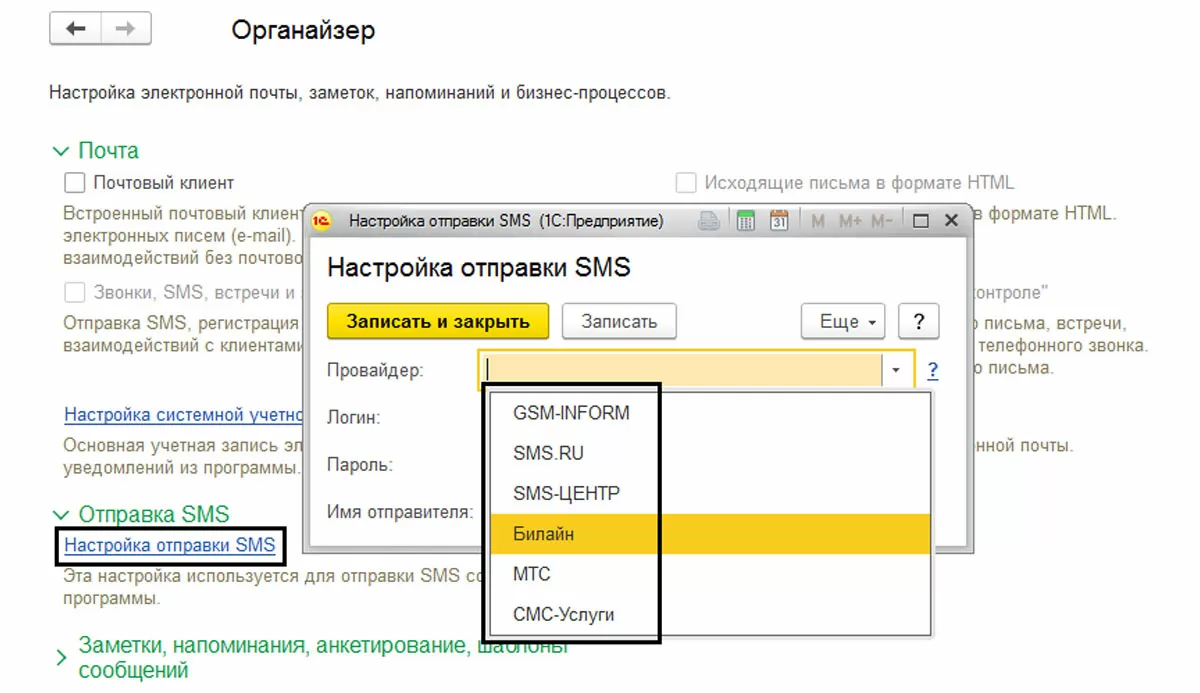The image size is (1200, 693).
Task: Click the Записать и закрыть button
Action: point(438,322)
